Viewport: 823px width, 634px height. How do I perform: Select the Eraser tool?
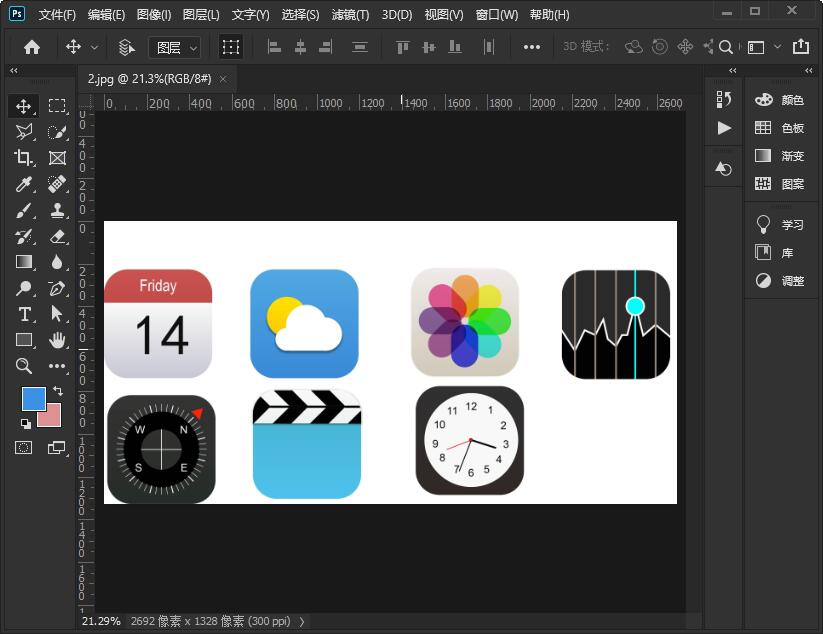[57, 236]
